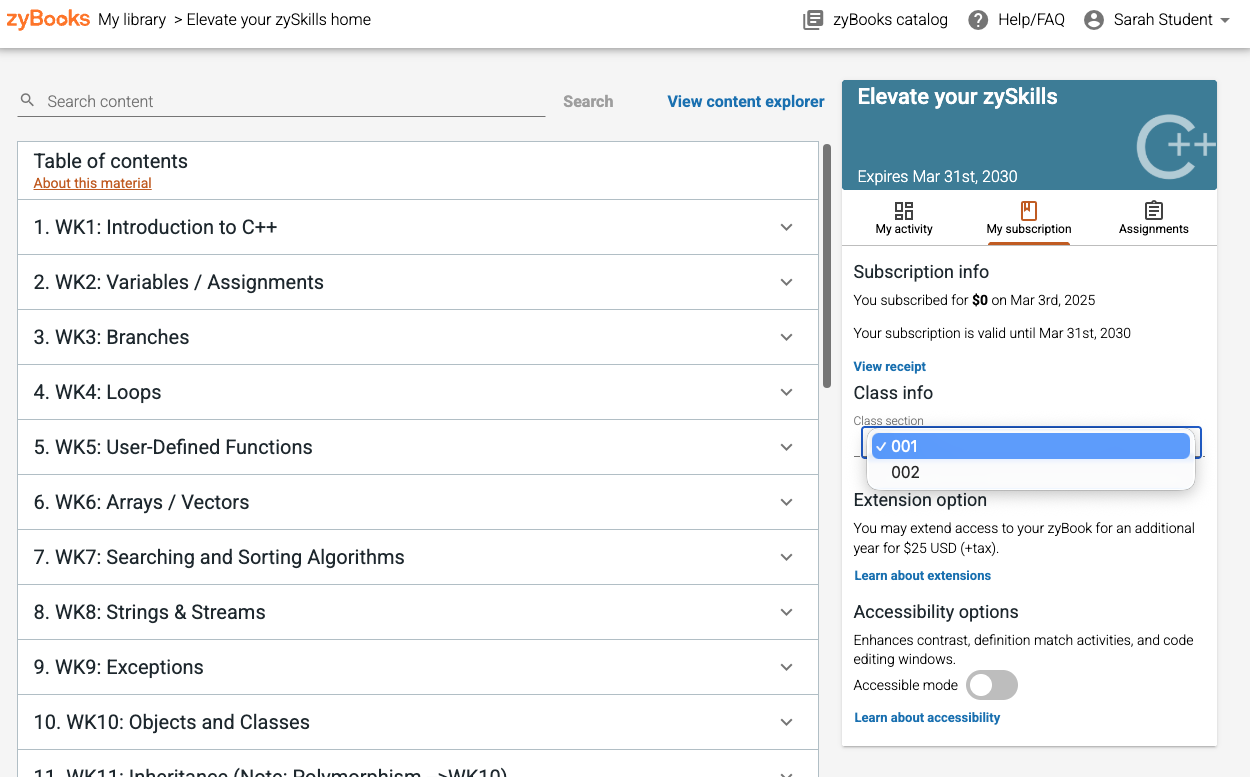This screenshot has width=1250, height=777.
Task: Click the search magnifier icon
Action: (x=28, y=100)
